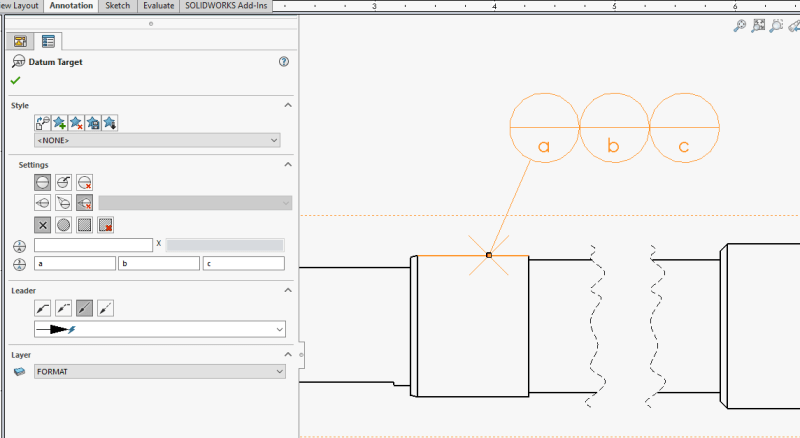Click the target area width field
The image size is (800, 438).
click(x=93, y=245)
